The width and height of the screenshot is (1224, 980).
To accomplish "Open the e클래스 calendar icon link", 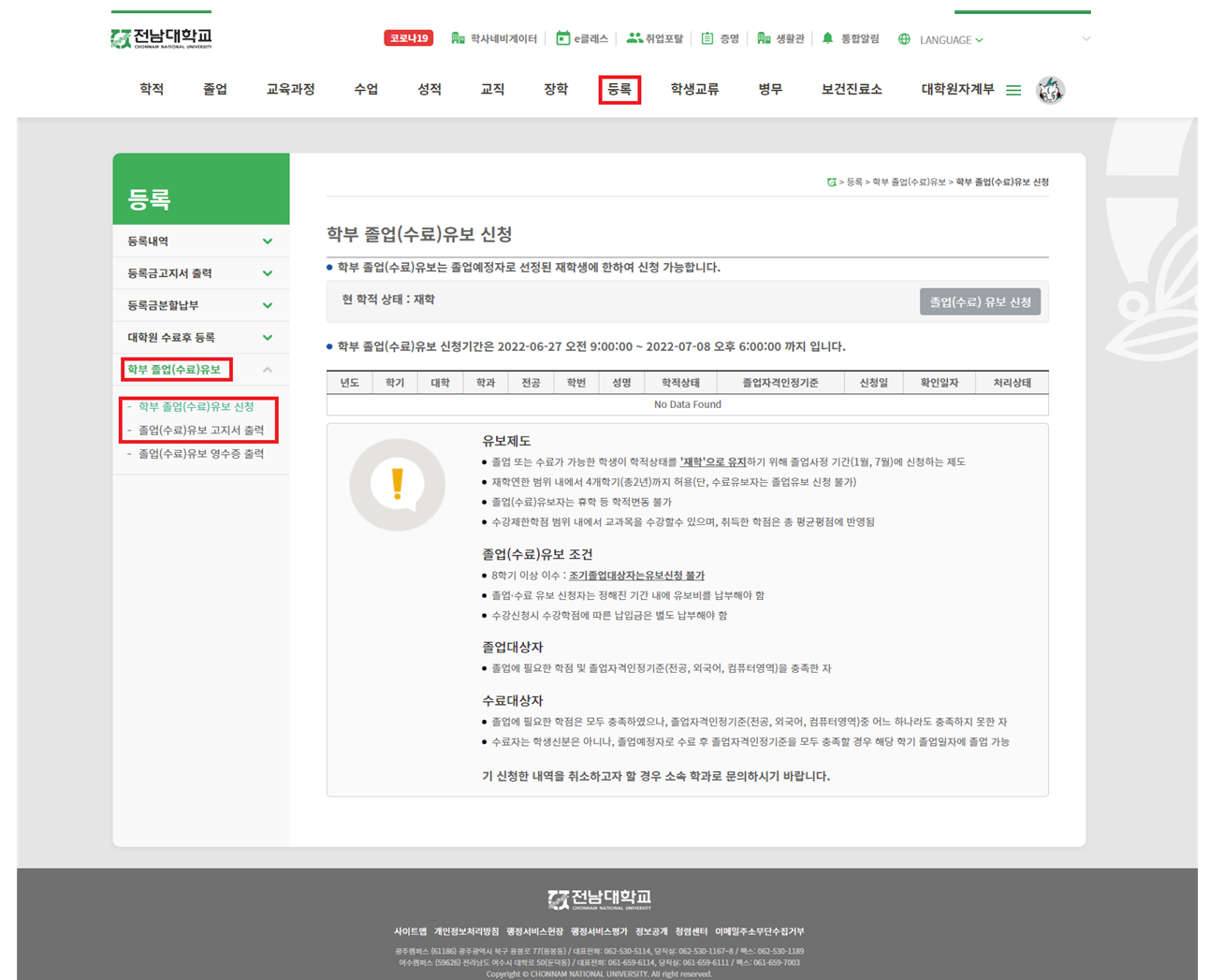I will 562,38.
